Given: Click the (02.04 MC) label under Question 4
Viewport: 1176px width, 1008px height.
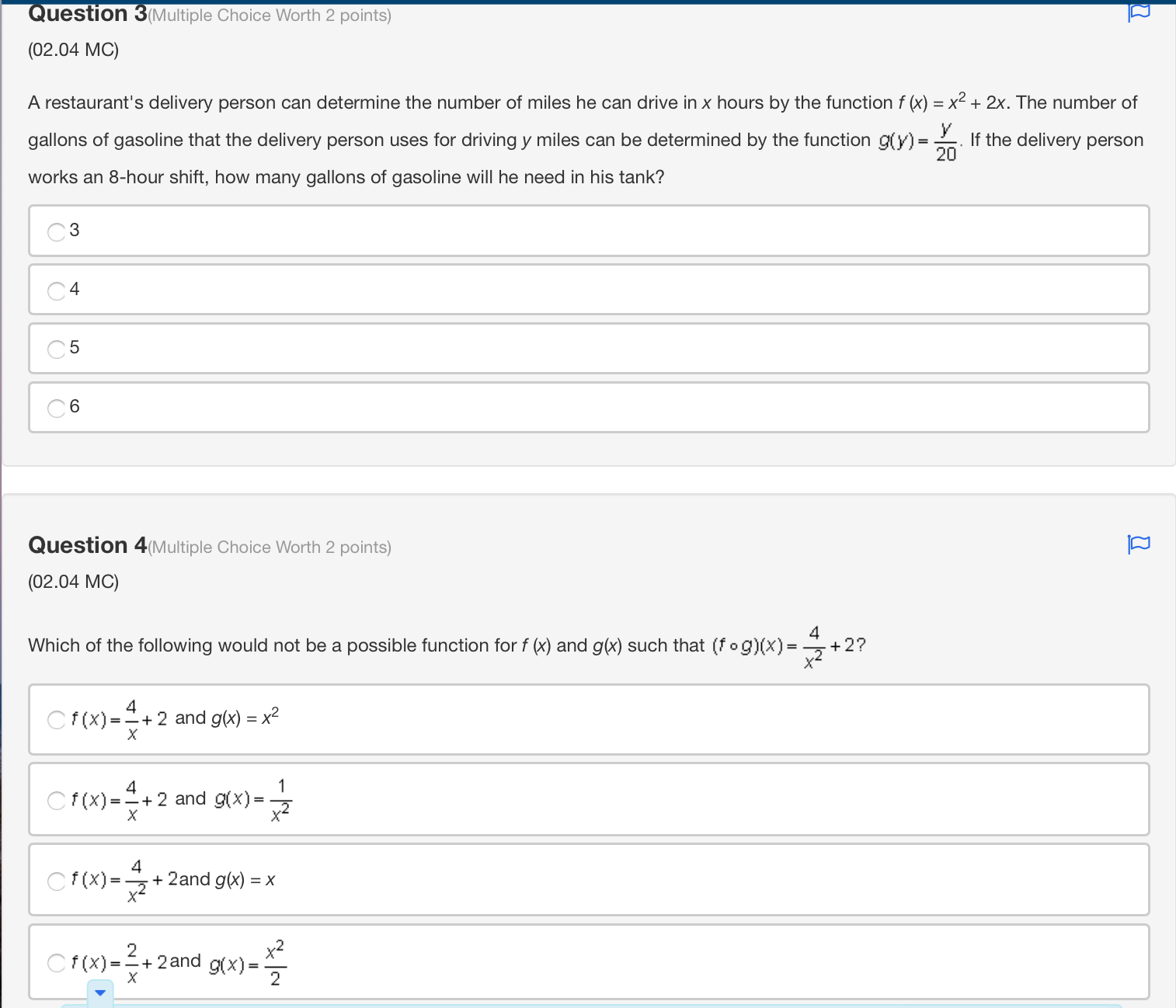Looking at the screenshot, I should click(73, 581).
